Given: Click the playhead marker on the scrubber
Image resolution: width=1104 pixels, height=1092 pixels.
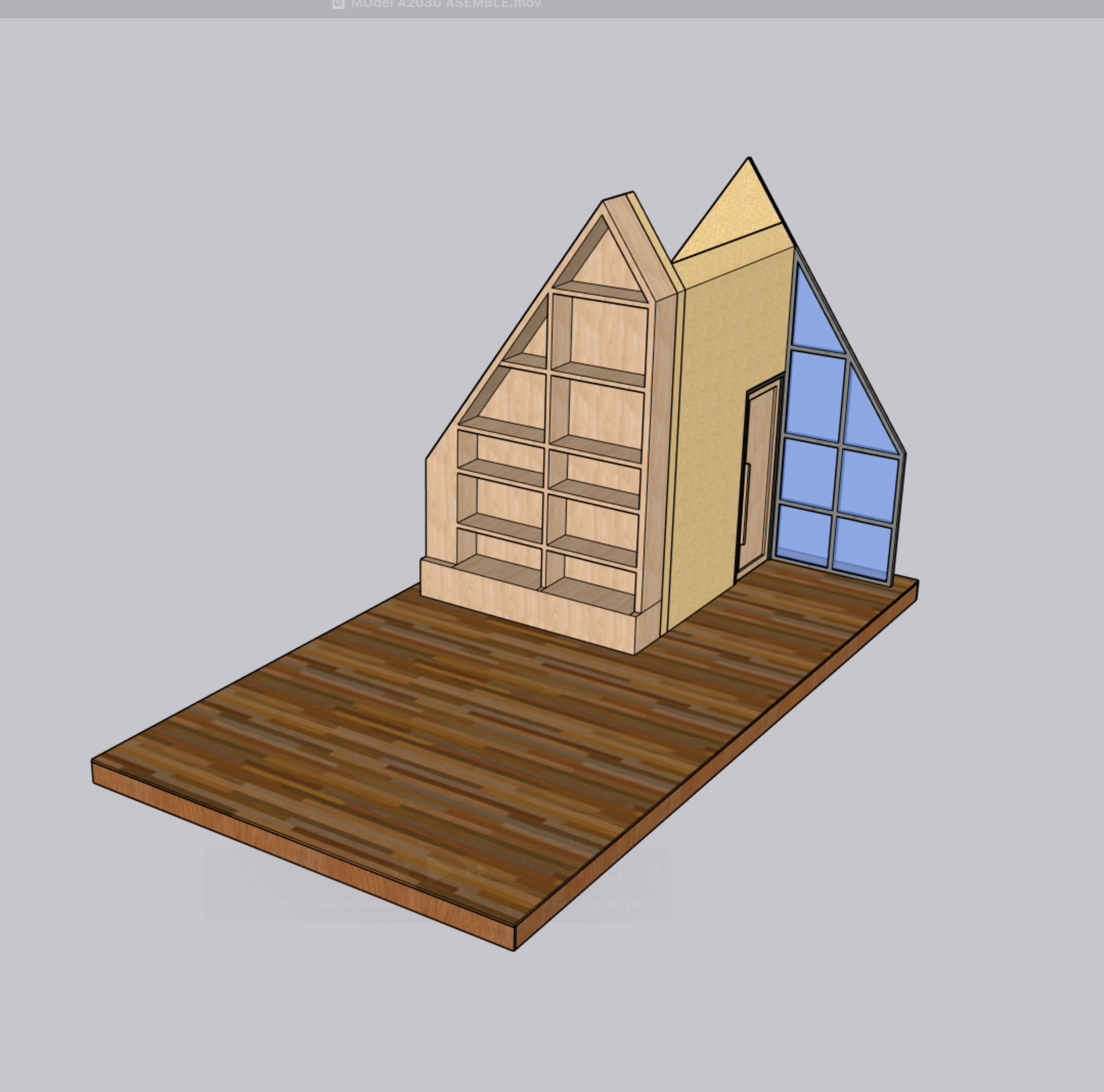Looking at the screenshot, I should 412,903.
